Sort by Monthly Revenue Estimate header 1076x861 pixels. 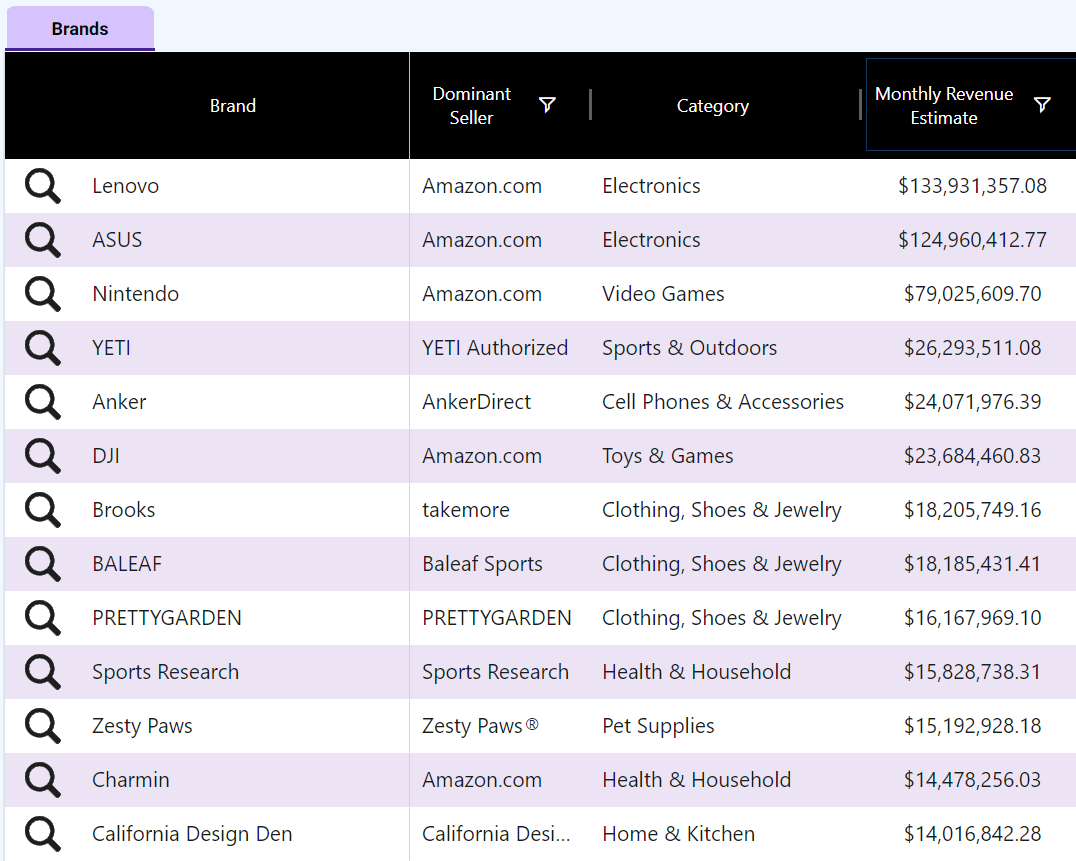[x=944, y=106]
